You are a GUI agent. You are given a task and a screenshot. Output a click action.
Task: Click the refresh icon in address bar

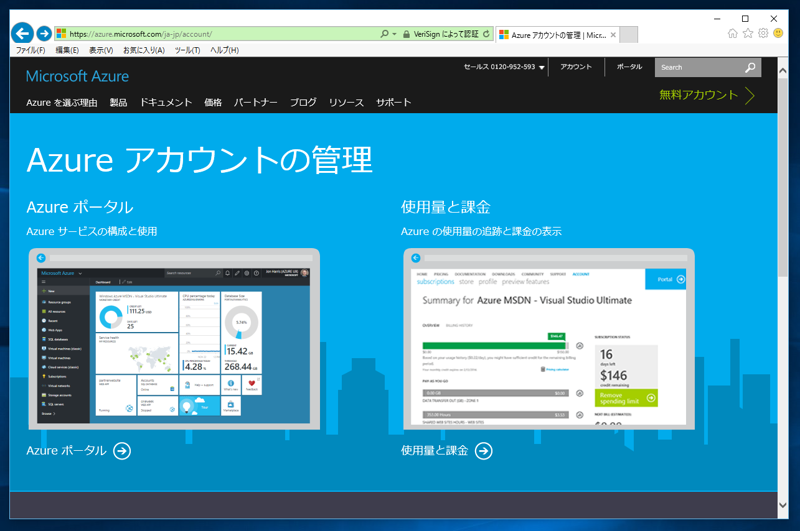486,34
